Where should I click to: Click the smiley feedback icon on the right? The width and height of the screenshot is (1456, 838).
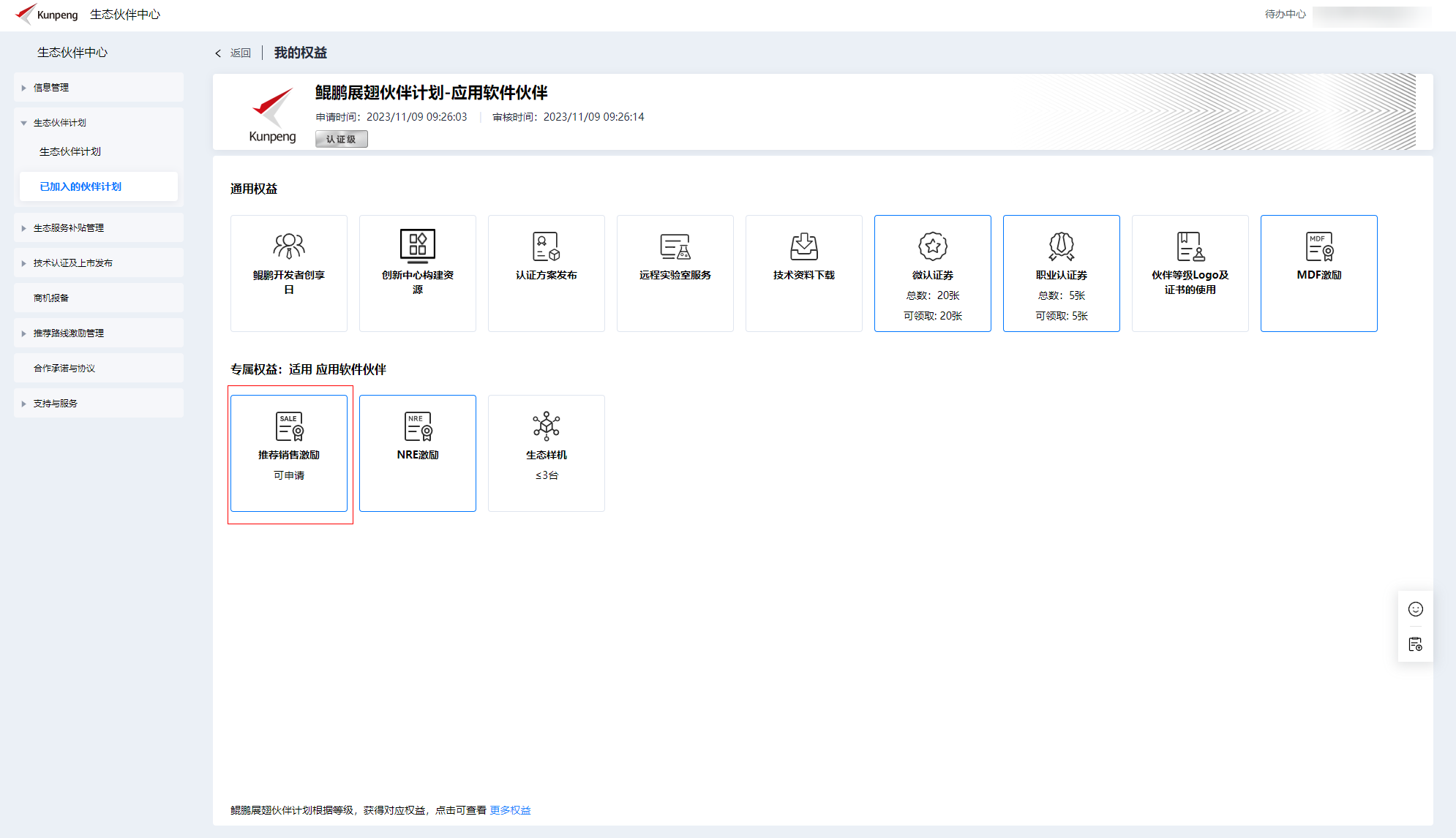click(1416, 609)
